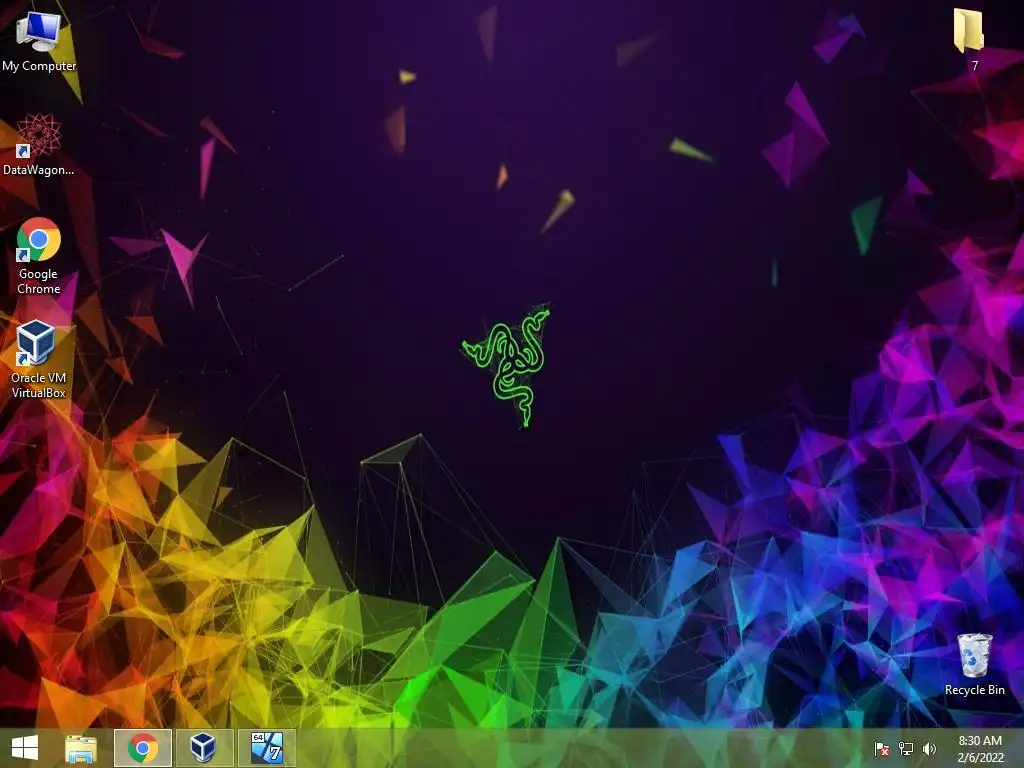
Task: Open Action Center flag in system tray
Action: [881, 748]
